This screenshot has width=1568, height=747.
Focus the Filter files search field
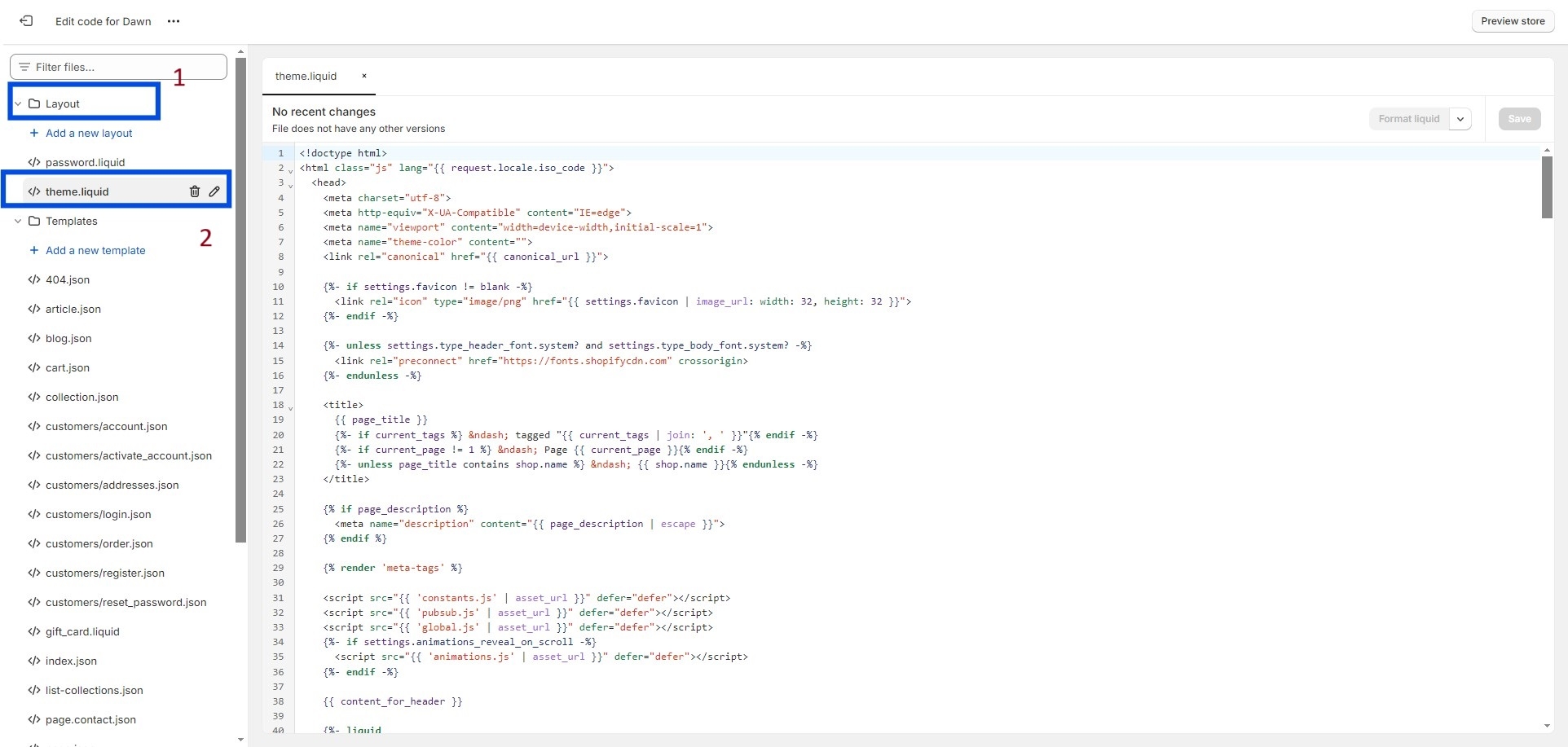(x=118, y=67)
